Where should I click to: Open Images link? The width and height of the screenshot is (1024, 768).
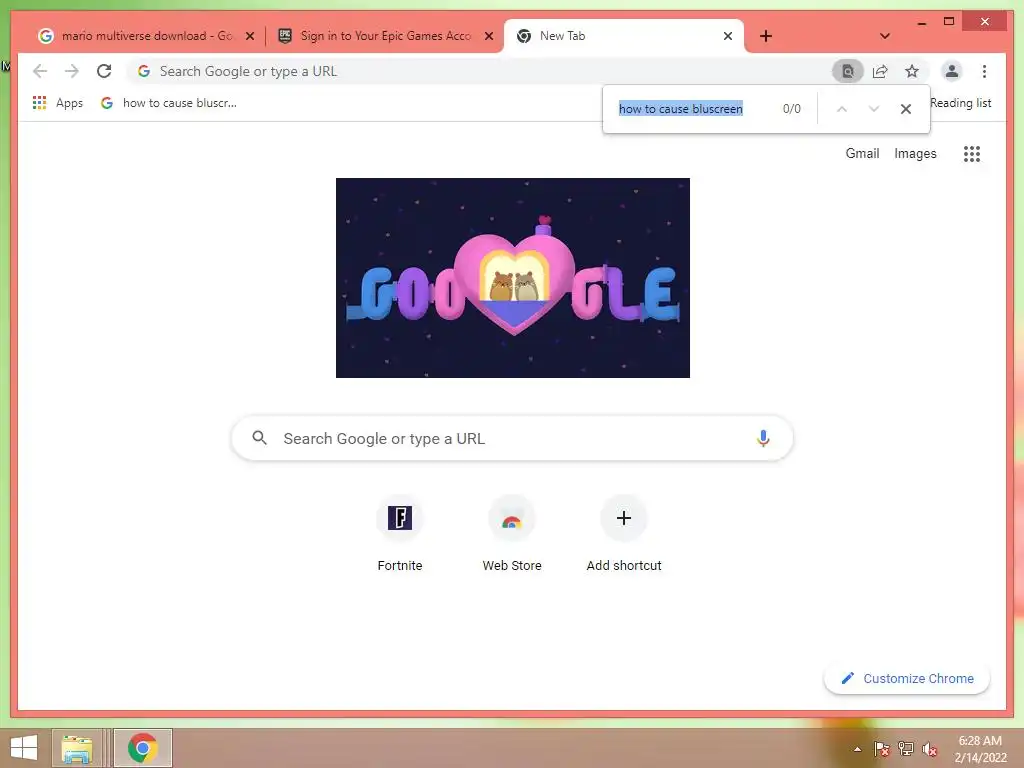click(x=915, y=153)
